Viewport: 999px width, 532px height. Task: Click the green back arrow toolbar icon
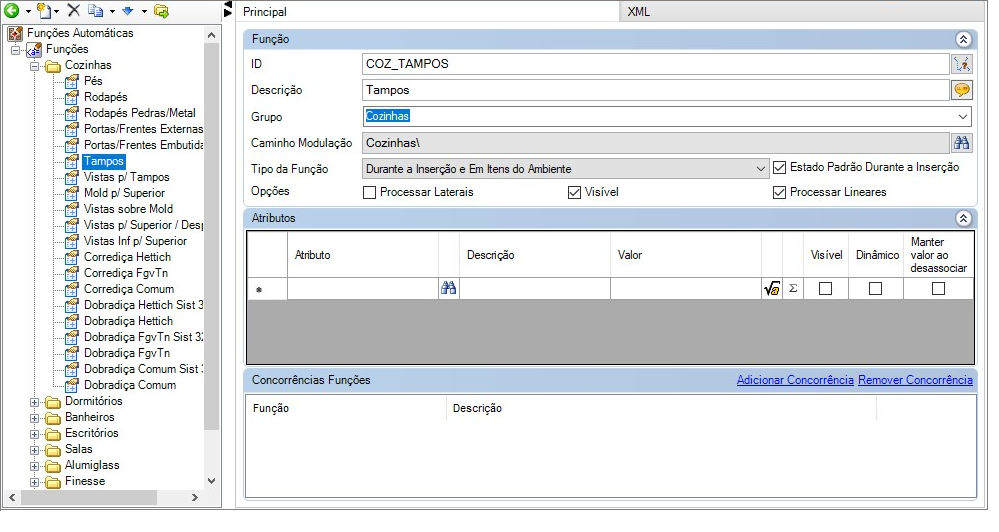[12, 11]
